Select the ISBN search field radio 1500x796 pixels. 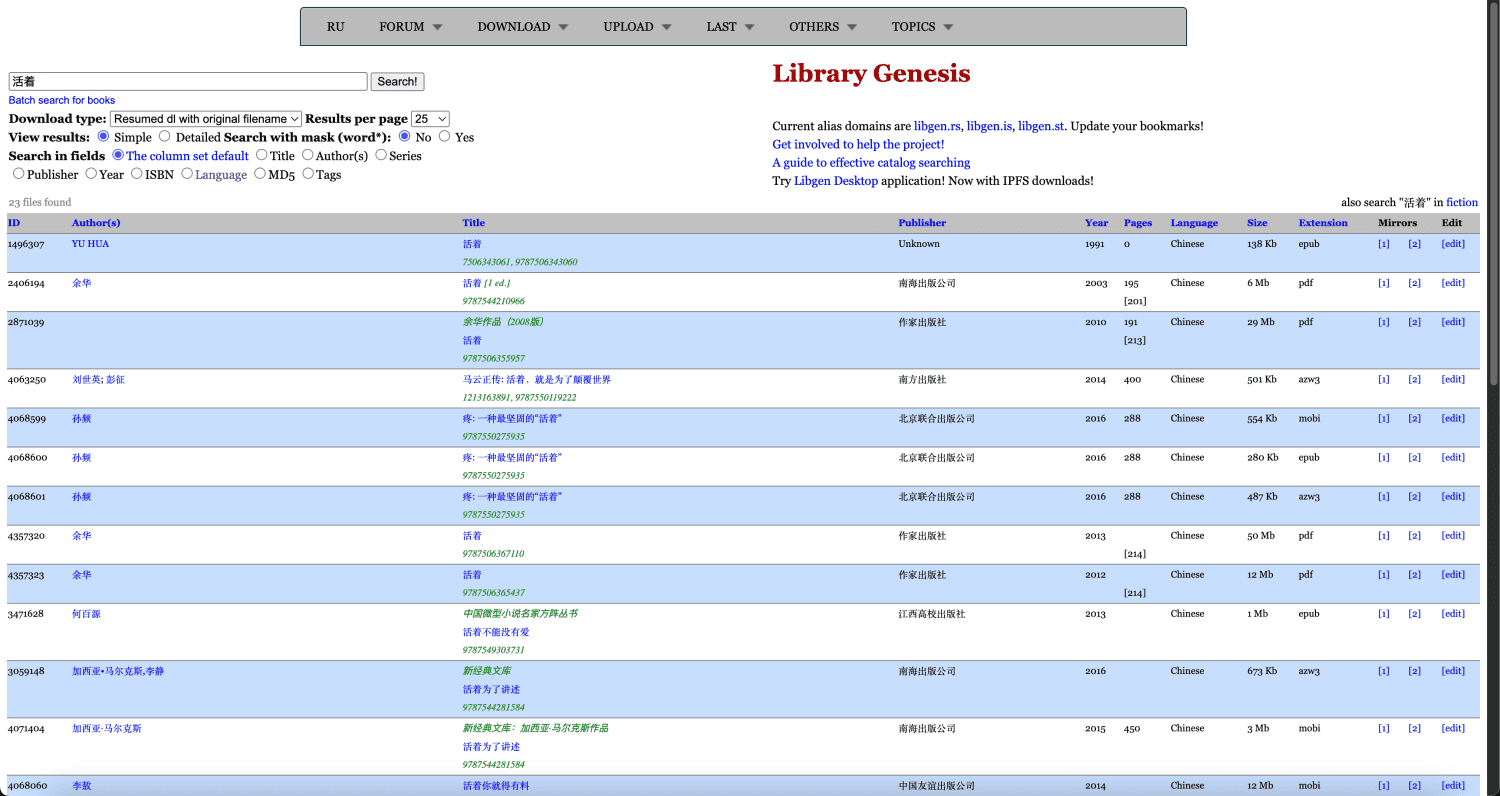137,173
